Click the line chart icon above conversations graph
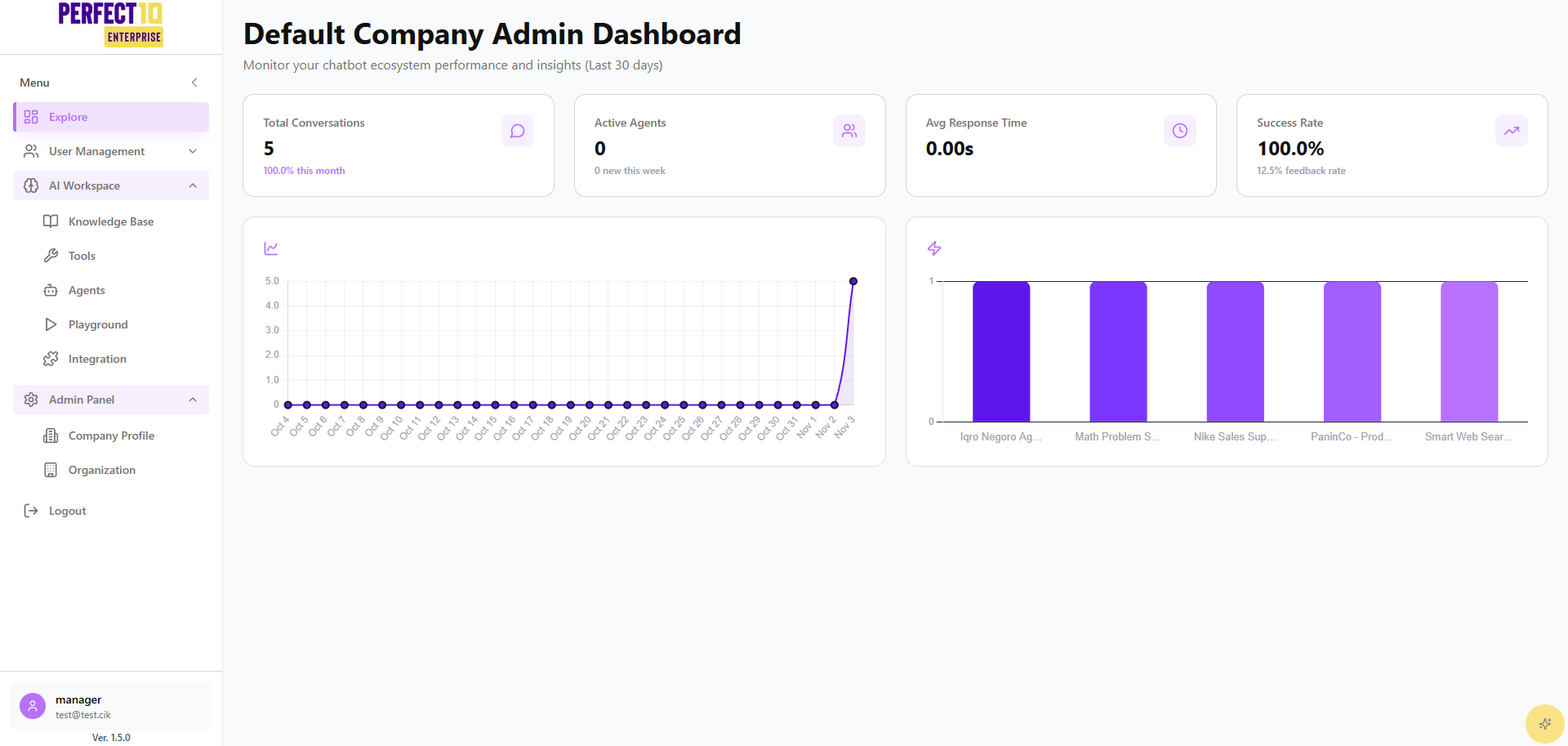1568x746 pixels. click(271, 248)
